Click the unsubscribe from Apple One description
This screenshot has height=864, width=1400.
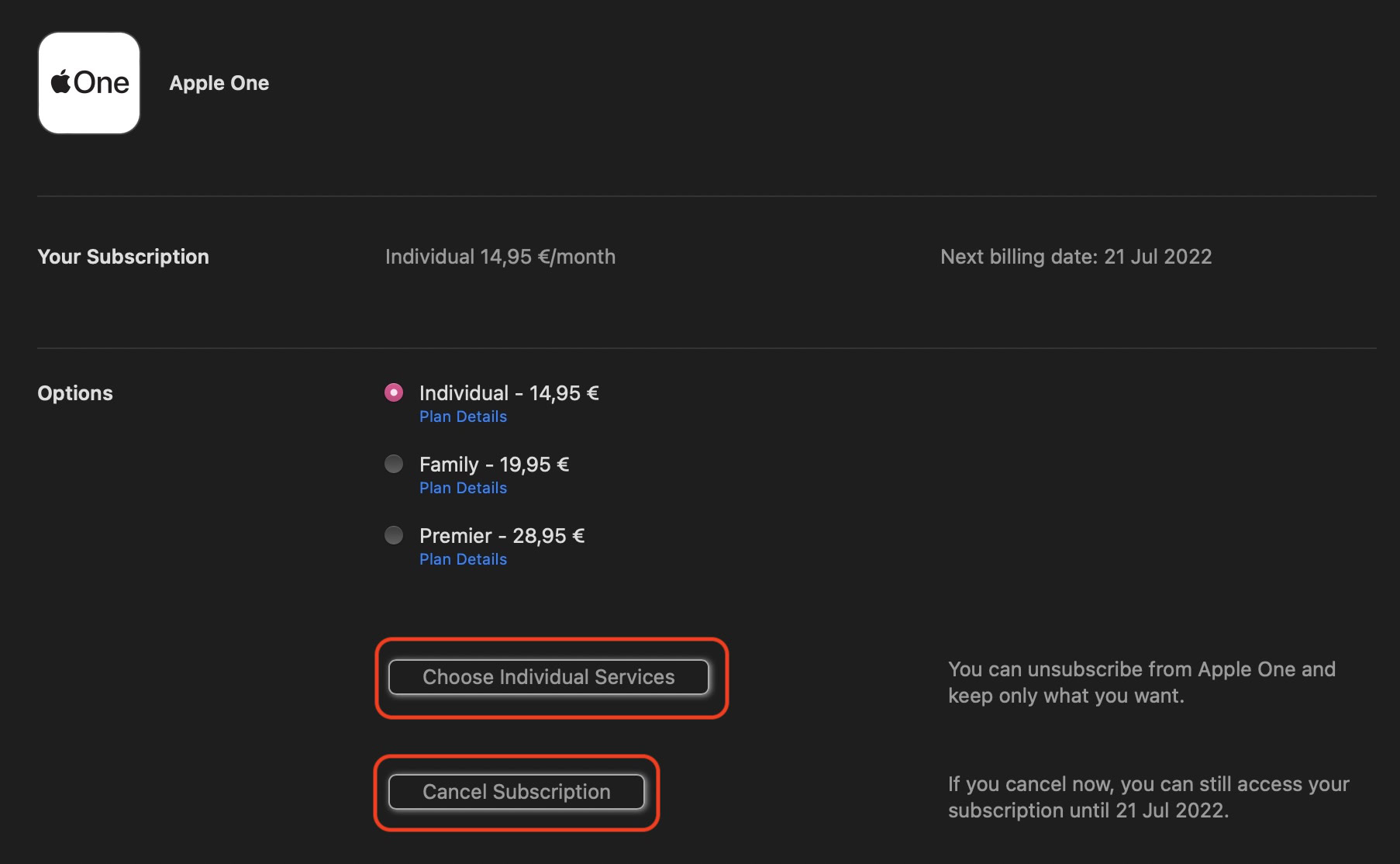point(1141,683)
